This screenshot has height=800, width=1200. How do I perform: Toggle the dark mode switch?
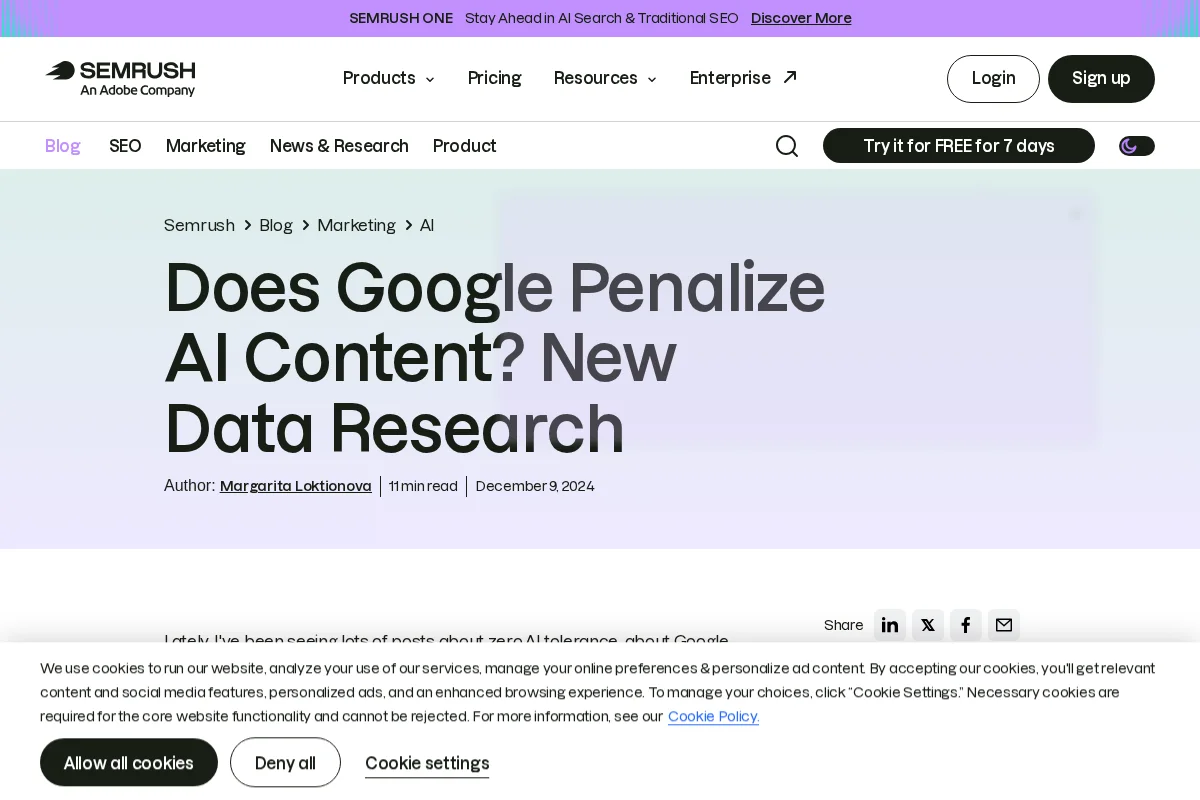pyautogui.click(x=1136, y=146)
